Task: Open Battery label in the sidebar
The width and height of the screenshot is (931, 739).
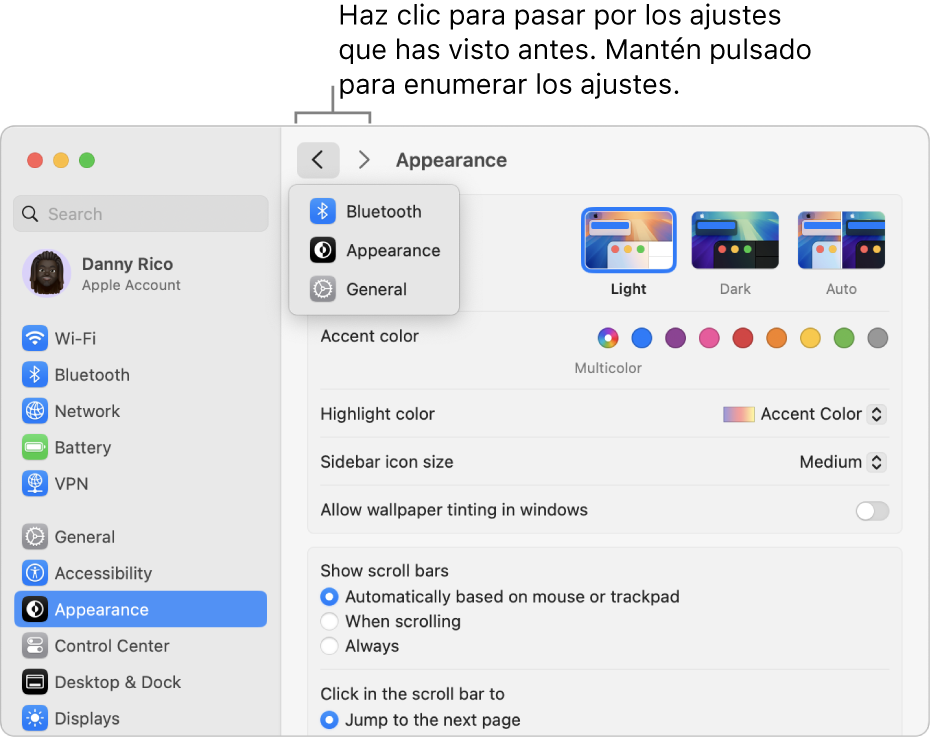Action: pos(83,448)
